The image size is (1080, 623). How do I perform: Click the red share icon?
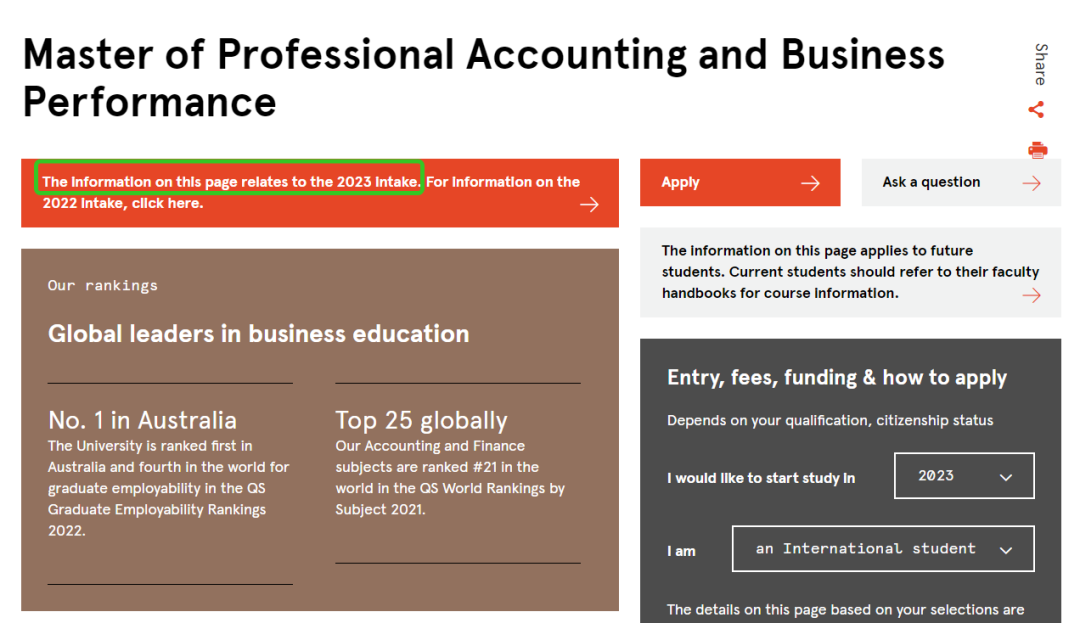point(1036,109)
